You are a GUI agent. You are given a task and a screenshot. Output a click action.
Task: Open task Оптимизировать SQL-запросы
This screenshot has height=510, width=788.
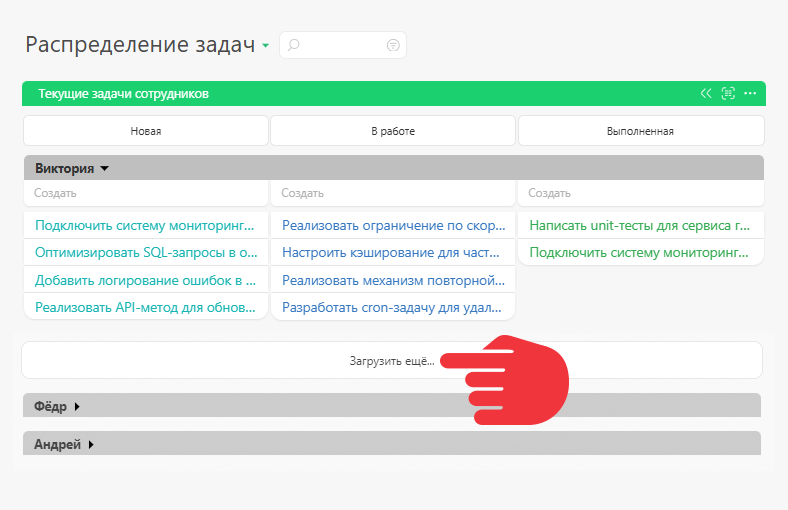pyautogui.click(x=146, y=253)
